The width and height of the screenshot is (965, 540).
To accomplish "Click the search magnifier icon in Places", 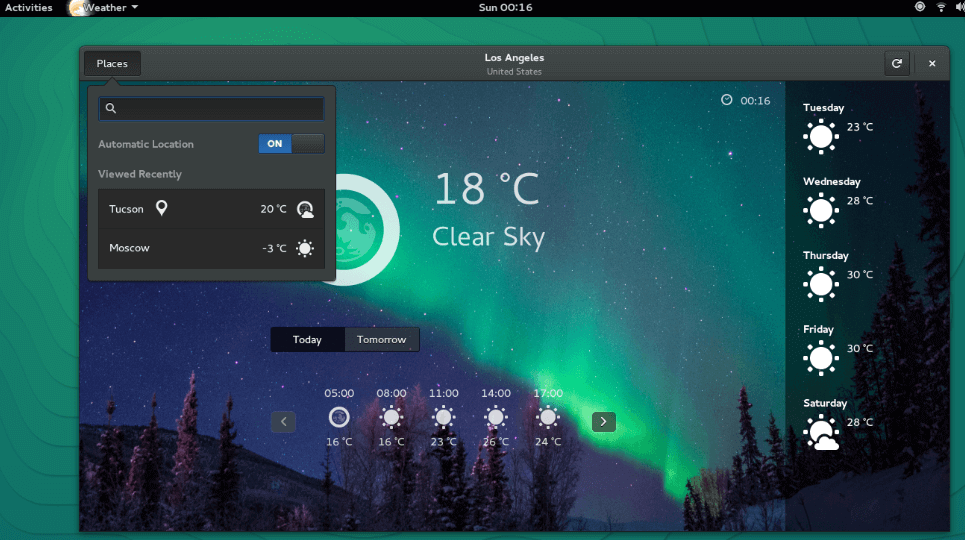I will point(111,108).
